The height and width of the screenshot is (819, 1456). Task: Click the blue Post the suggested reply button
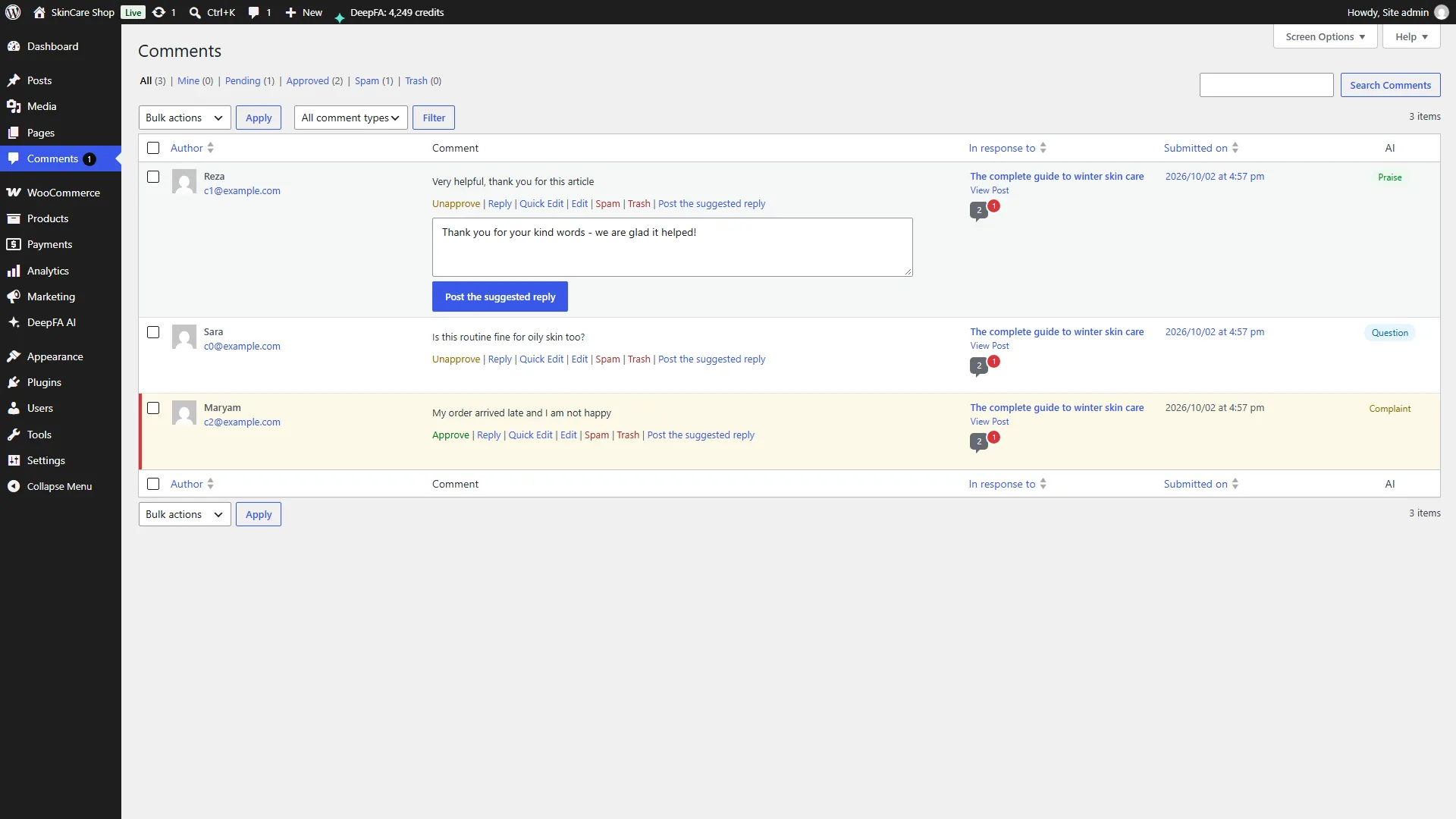500,297
